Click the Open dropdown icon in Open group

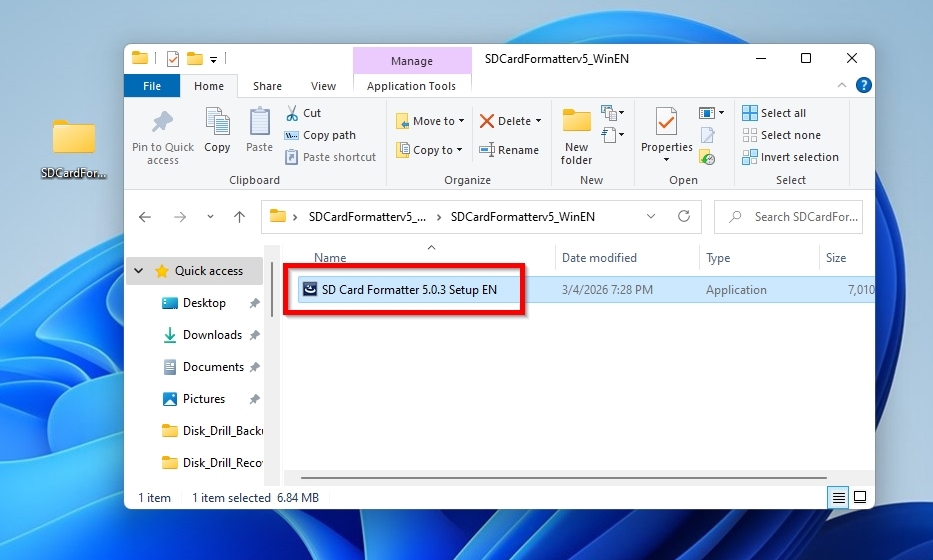711,112
